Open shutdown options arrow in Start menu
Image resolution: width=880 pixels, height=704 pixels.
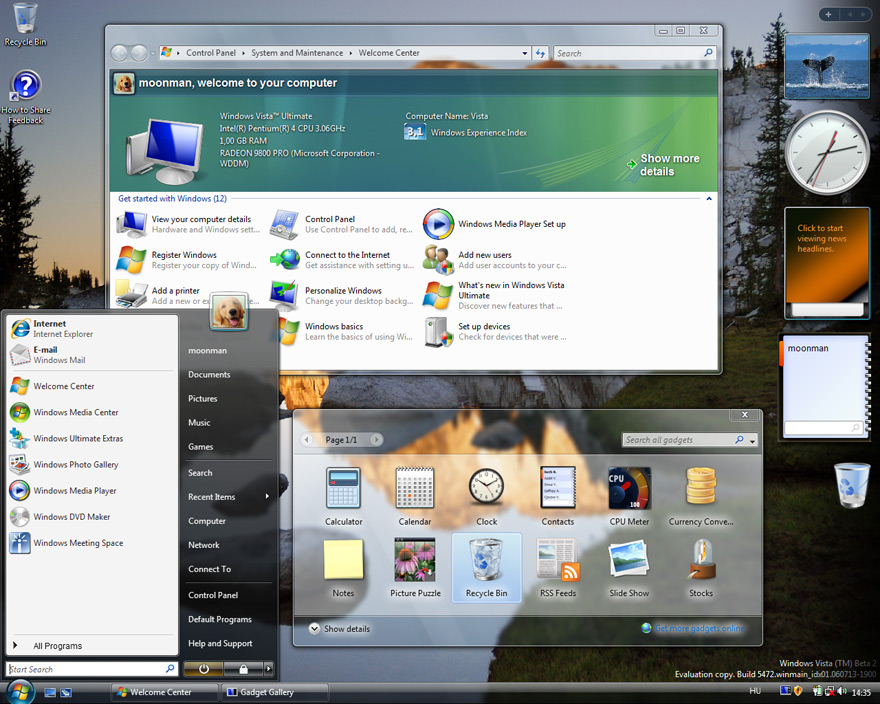point(269,669)
